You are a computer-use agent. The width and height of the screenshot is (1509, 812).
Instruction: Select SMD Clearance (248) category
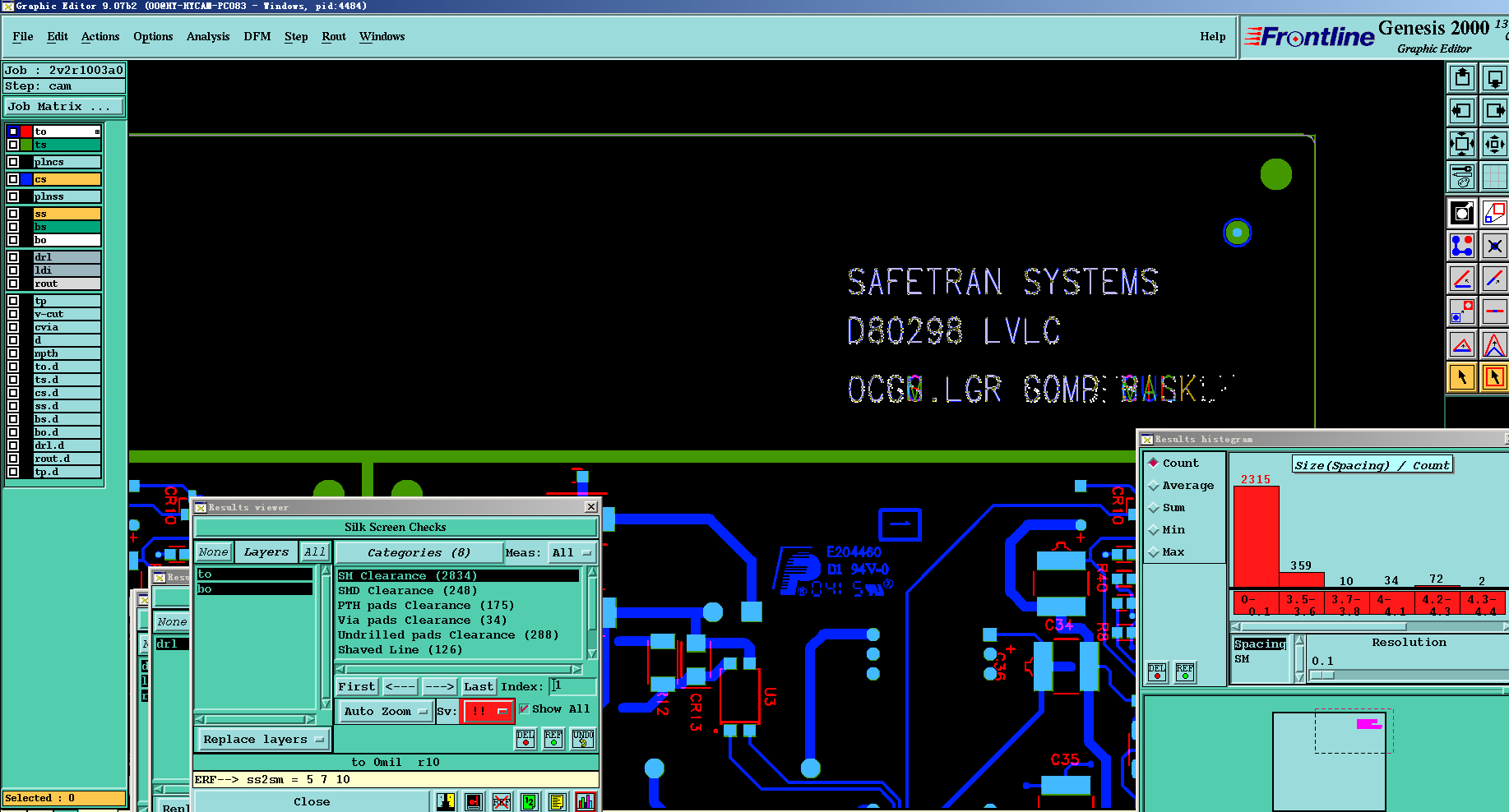click(x=458, y=591)
